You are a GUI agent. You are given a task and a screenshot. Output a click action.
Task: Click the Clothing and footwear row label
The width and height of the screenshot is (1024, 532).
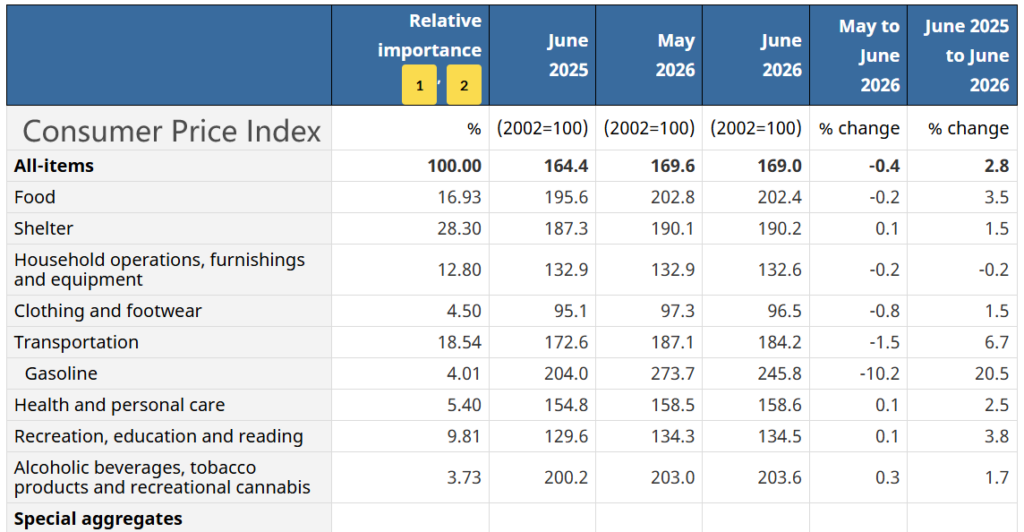[108, 311]
